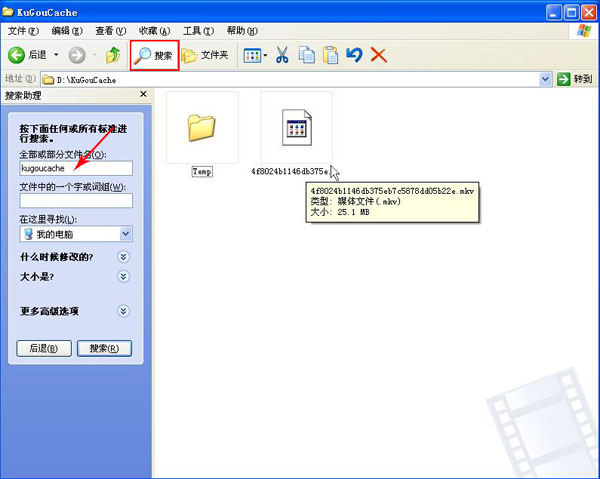Image resolution: width=600 pixels, height=479 pixels.
Task: Expand the 什么时候修改的? section
Action: [123, 257]
